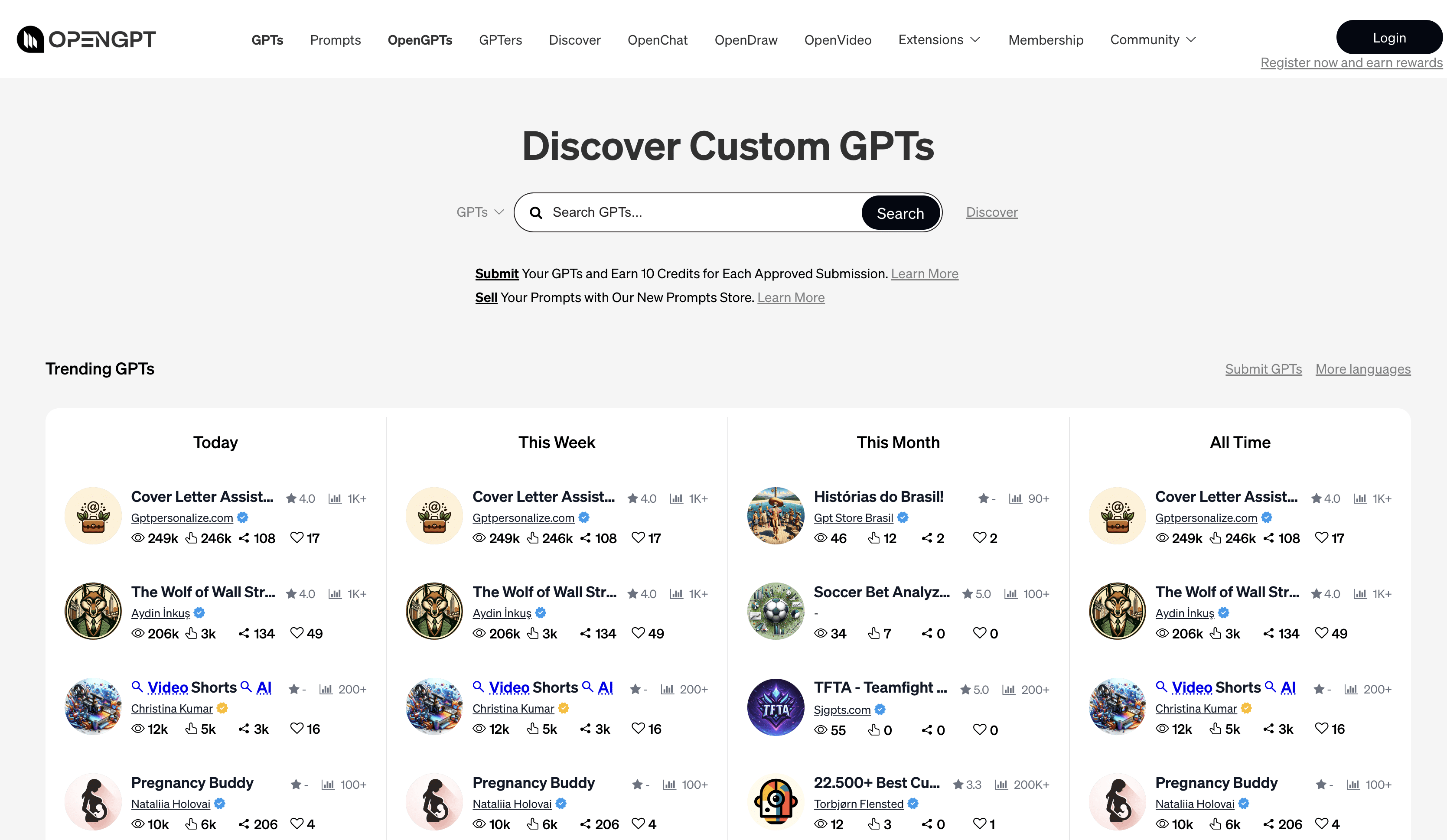Image resolution: width=1447 pixels, height=840 pixels.
Task: Click the heart icon on Today's Cover Letter Assistant
Action: 296,537
